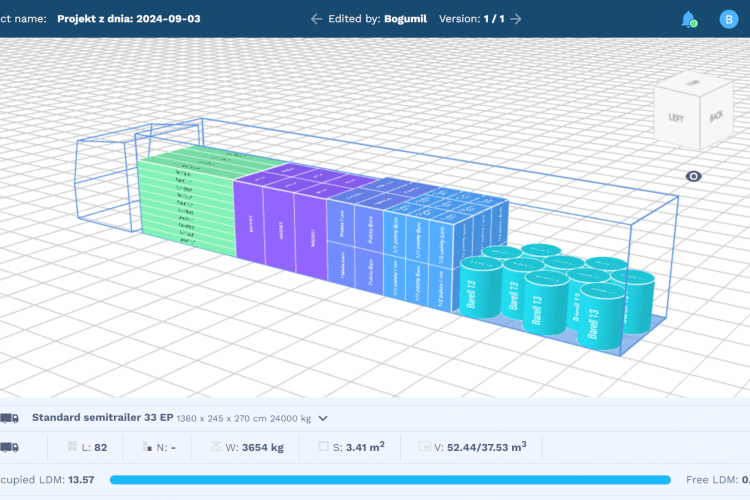Edit project name Projekt z dnia: 2024-09-03
This screenshot has height=500, width=750.
(x=128, y=19)
